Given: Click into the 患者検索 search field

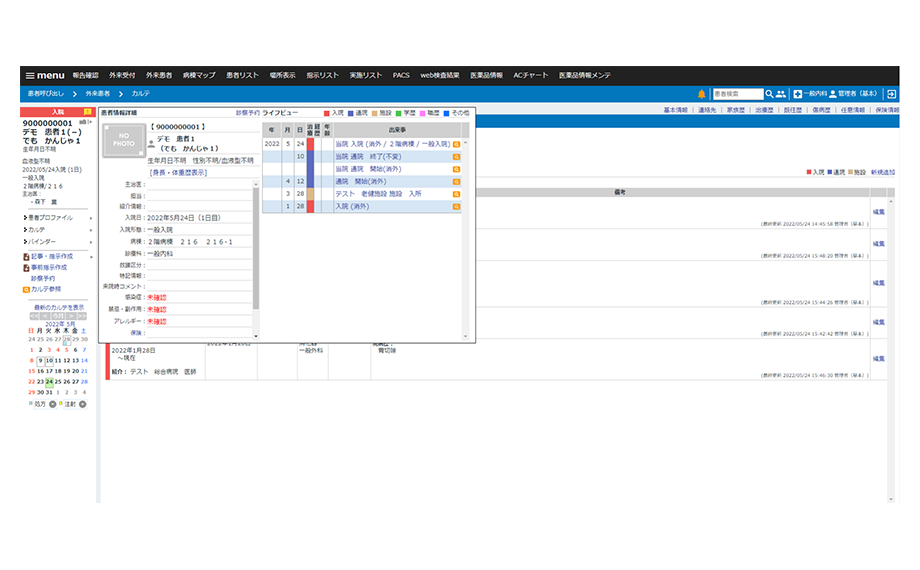Looking at the screenshot, I should 737,94.
